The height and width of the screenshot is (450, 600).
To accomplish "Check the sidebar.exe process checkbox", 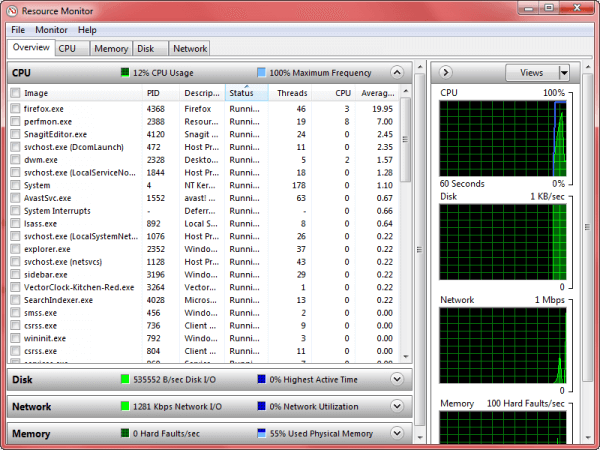I will pos(15,274).
